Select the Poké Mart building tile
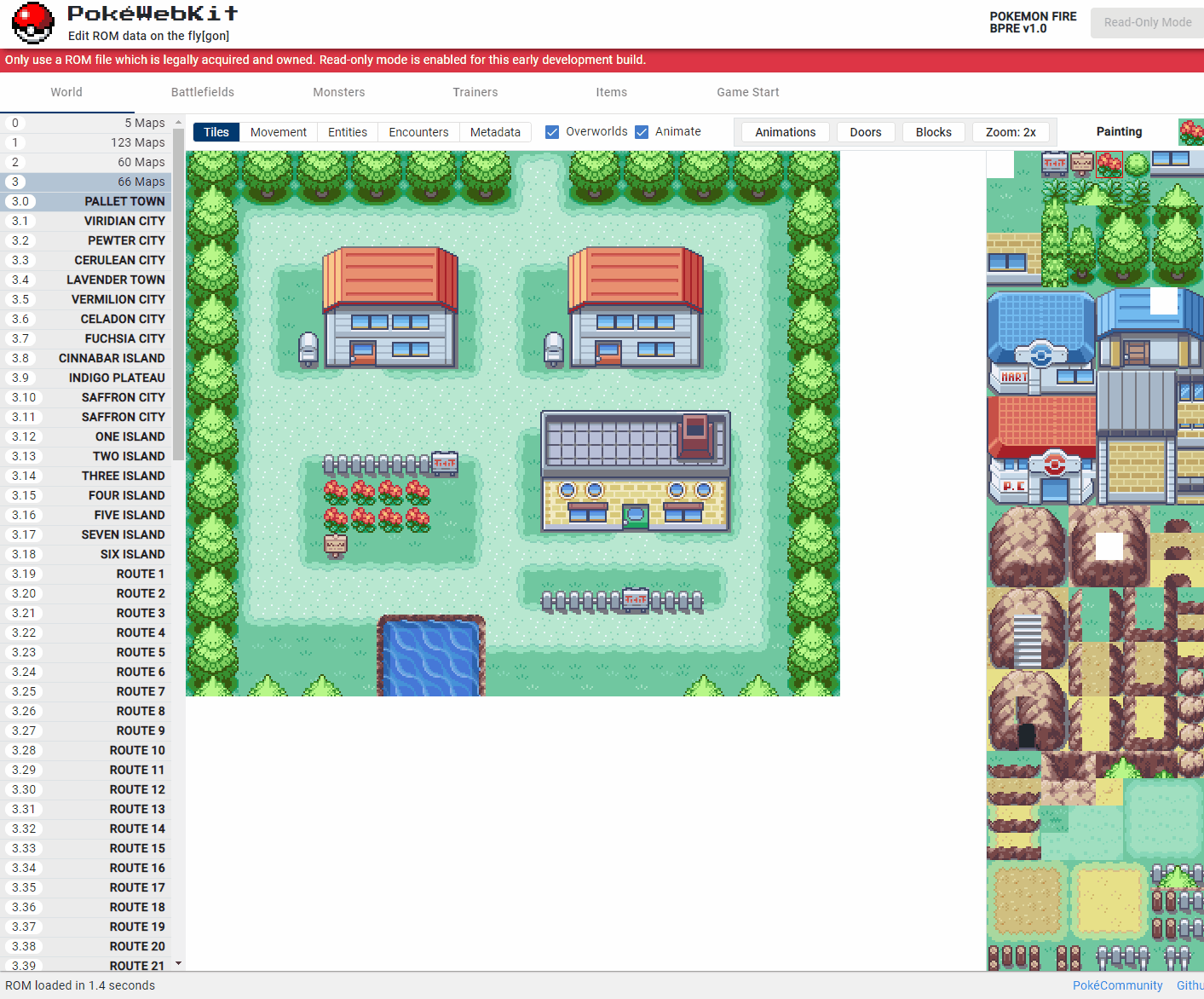Screen dimensions: 1204x999 pyautogui.click(x=1040, y=342)
